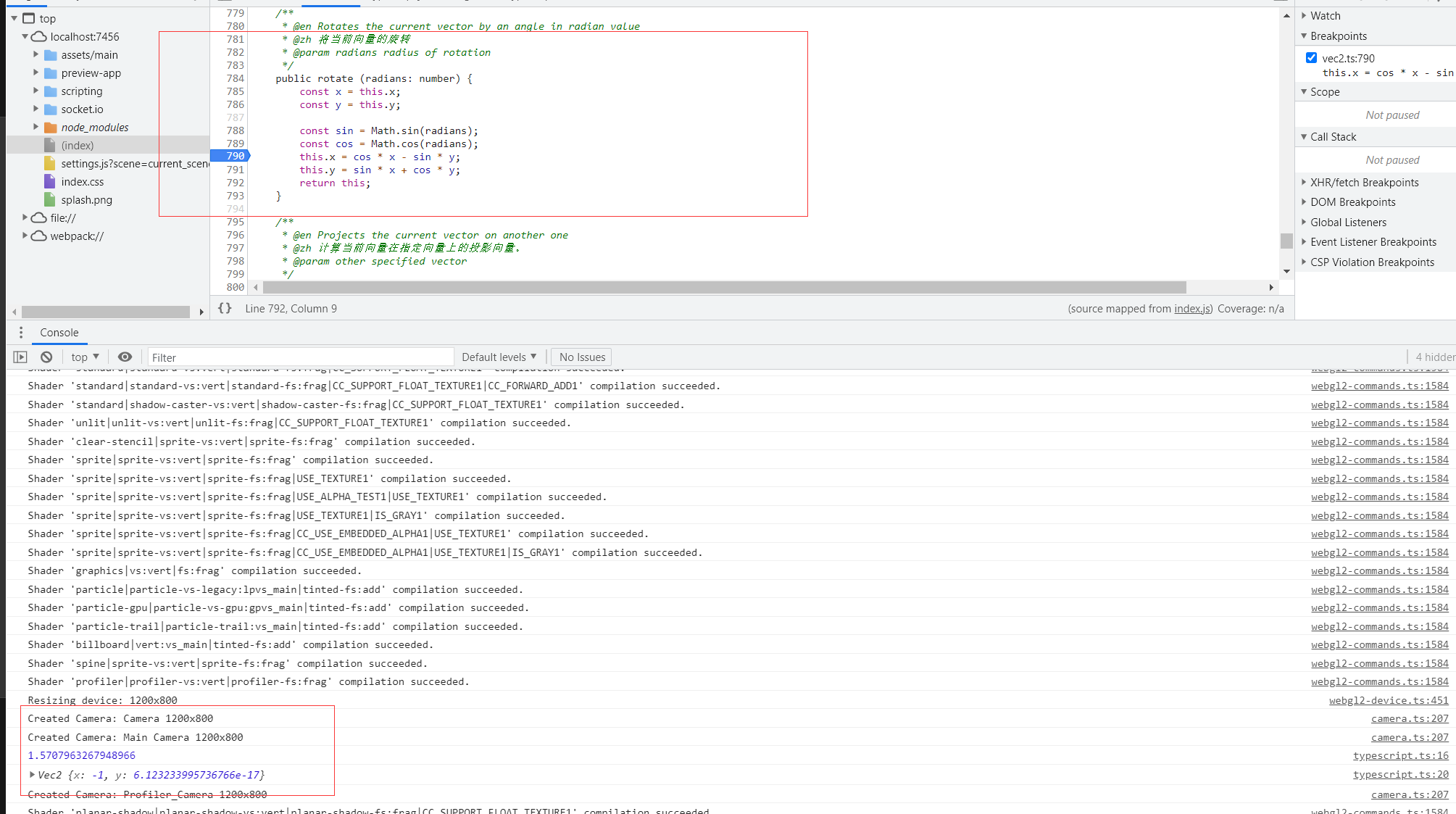This screenshot has height=814, width=1456.
Task: Open the Default levels dropdown
Action: [x=499, y=357]
